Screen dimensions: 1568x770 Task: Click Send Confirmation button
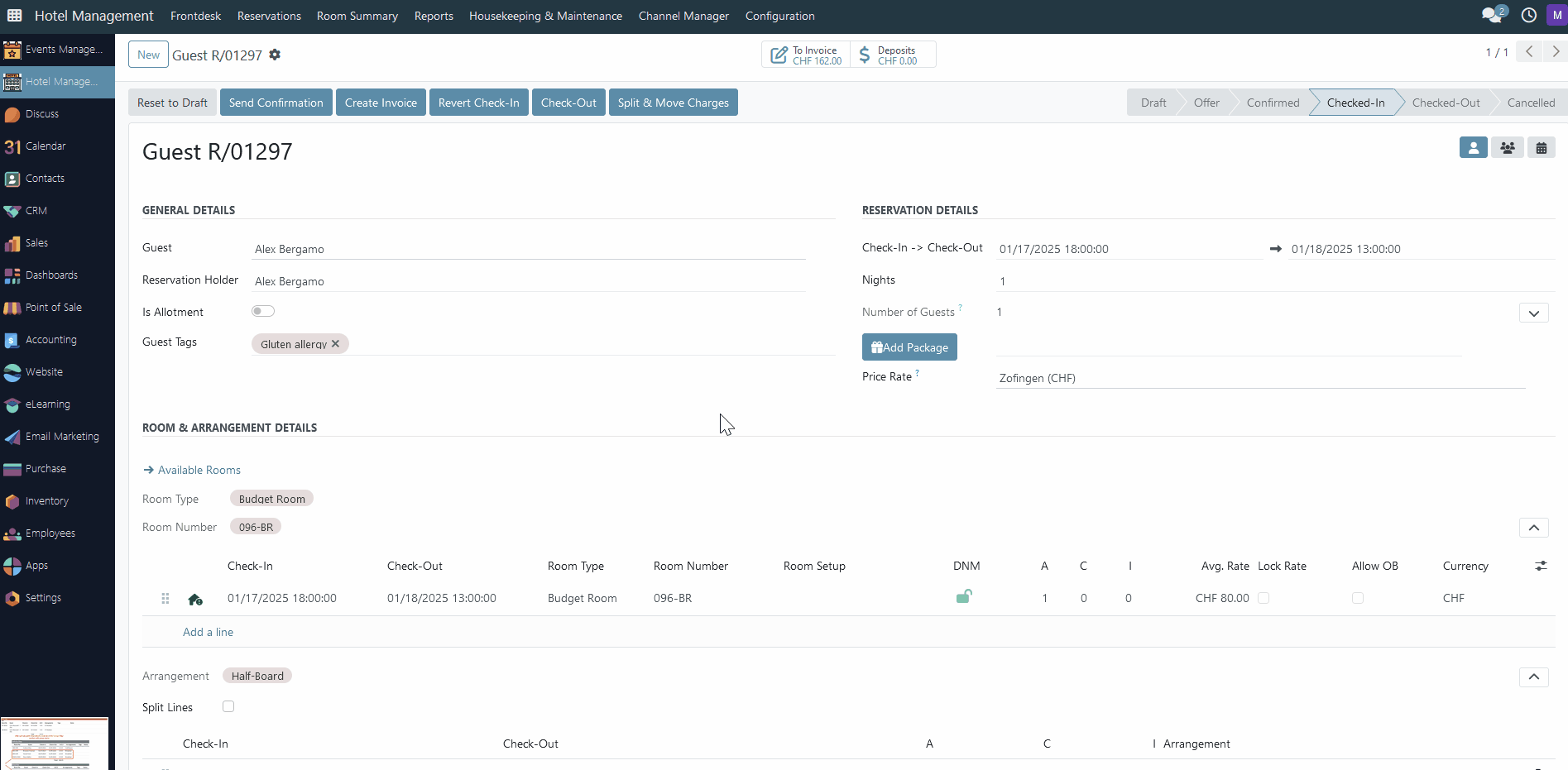(276, 103)
